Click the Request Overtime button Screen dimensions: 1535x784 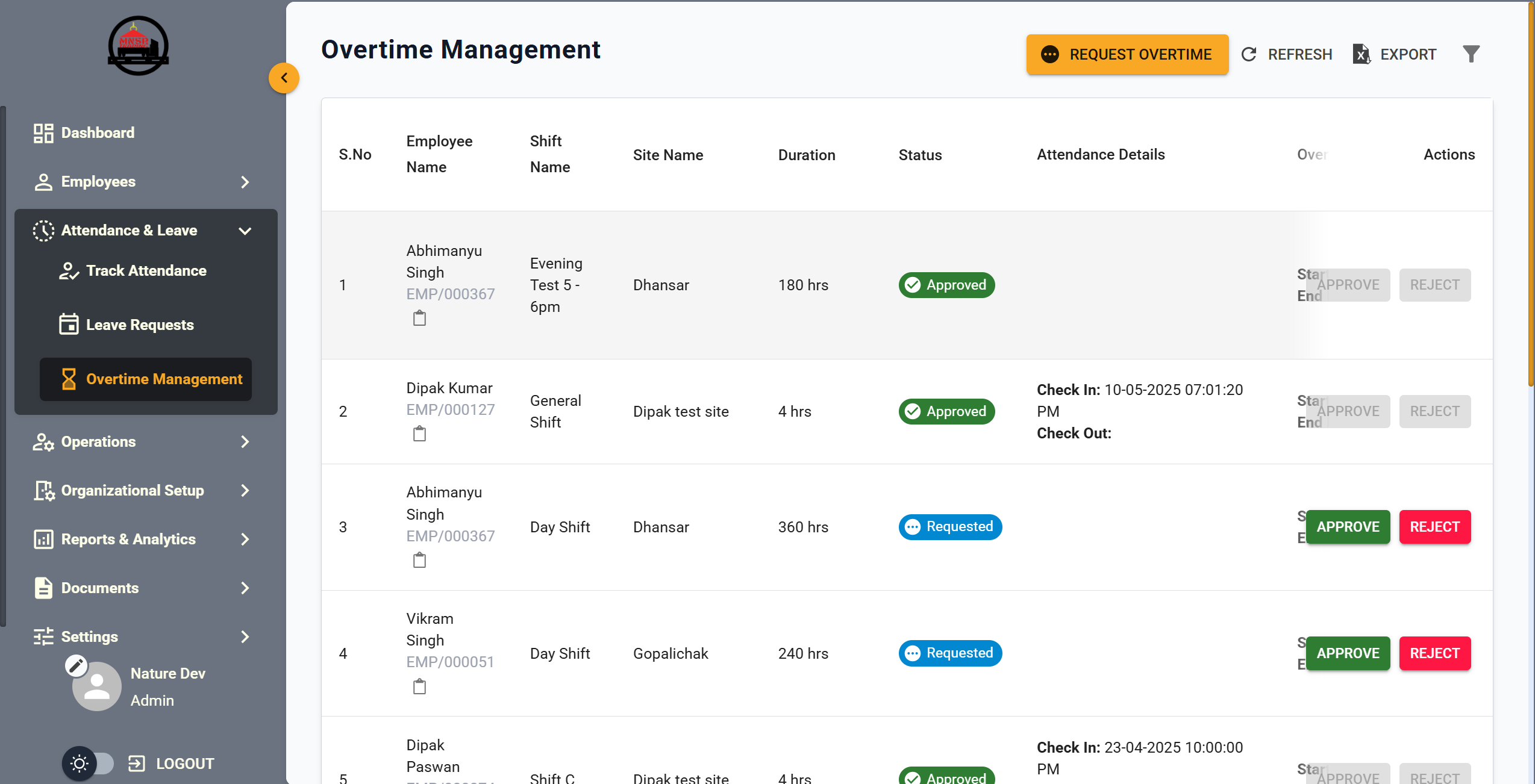click(x=1127, y=54)
